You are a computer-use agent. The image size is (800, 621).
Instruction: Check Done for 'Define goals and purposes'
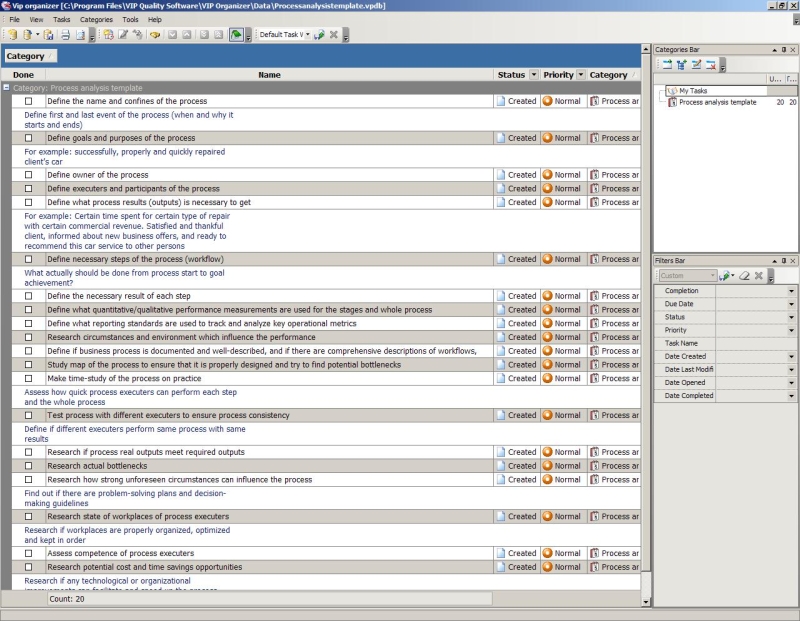[29, 138]
